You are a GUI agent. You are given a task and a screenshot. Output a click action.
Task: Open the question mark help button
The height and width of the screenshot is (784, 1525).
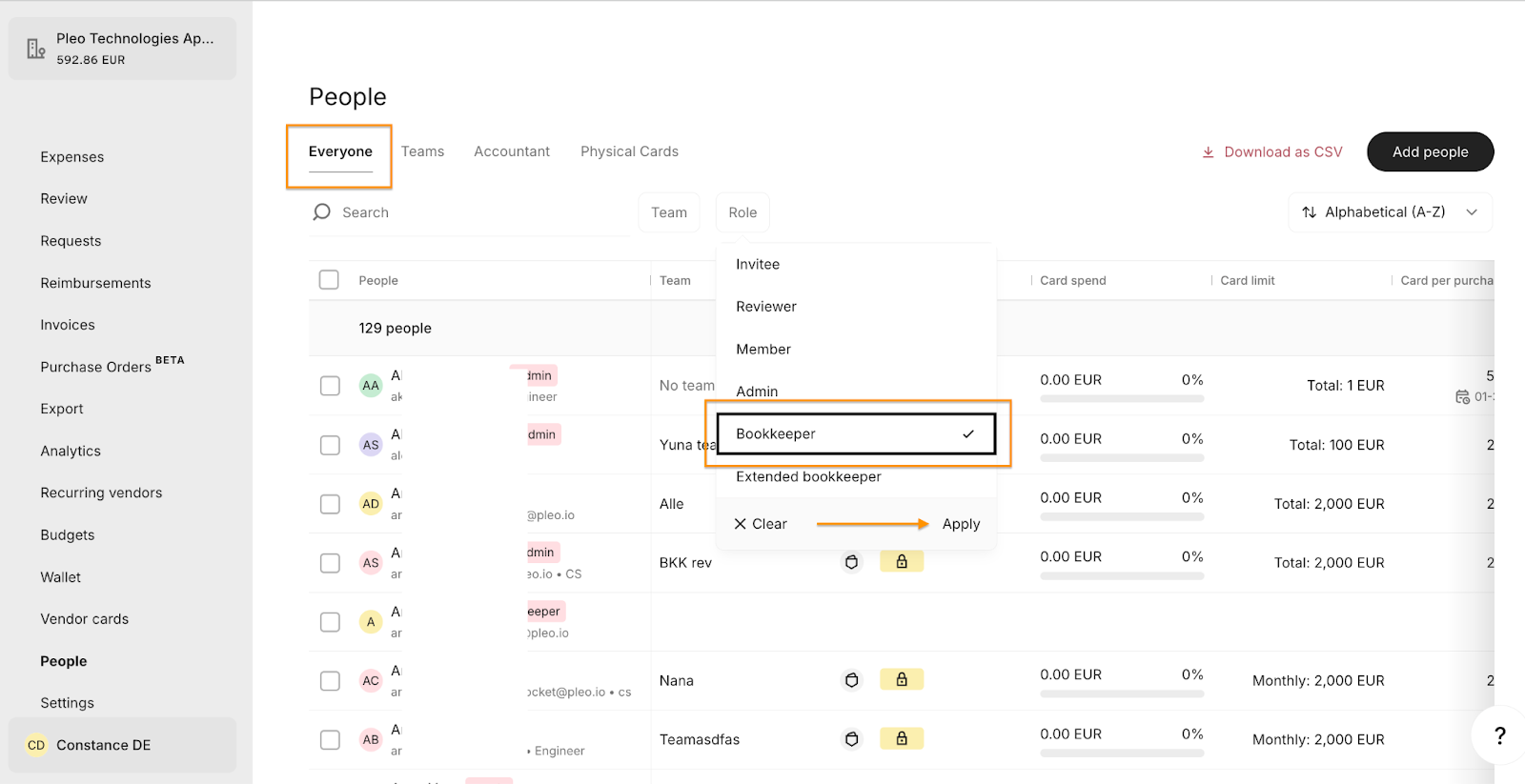coord(1499,735)
